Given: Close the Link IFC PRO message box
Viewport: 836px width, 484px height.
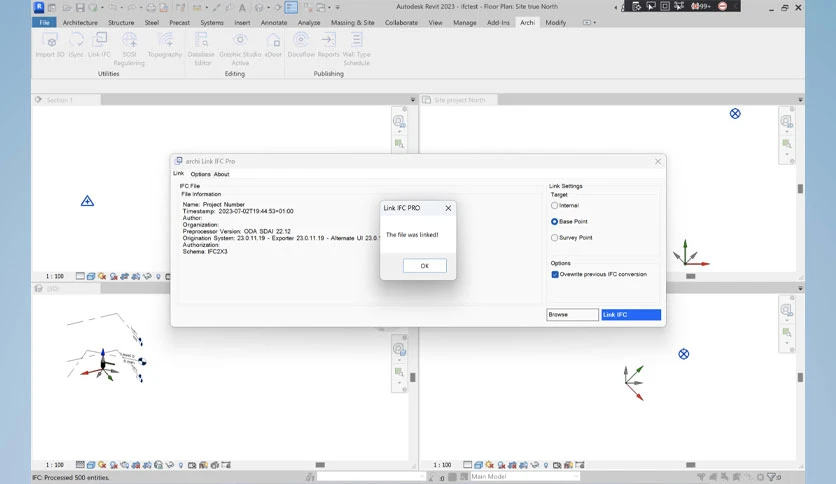Looking at the screenshot, I should pyautogui.click(x=448, y=208).
